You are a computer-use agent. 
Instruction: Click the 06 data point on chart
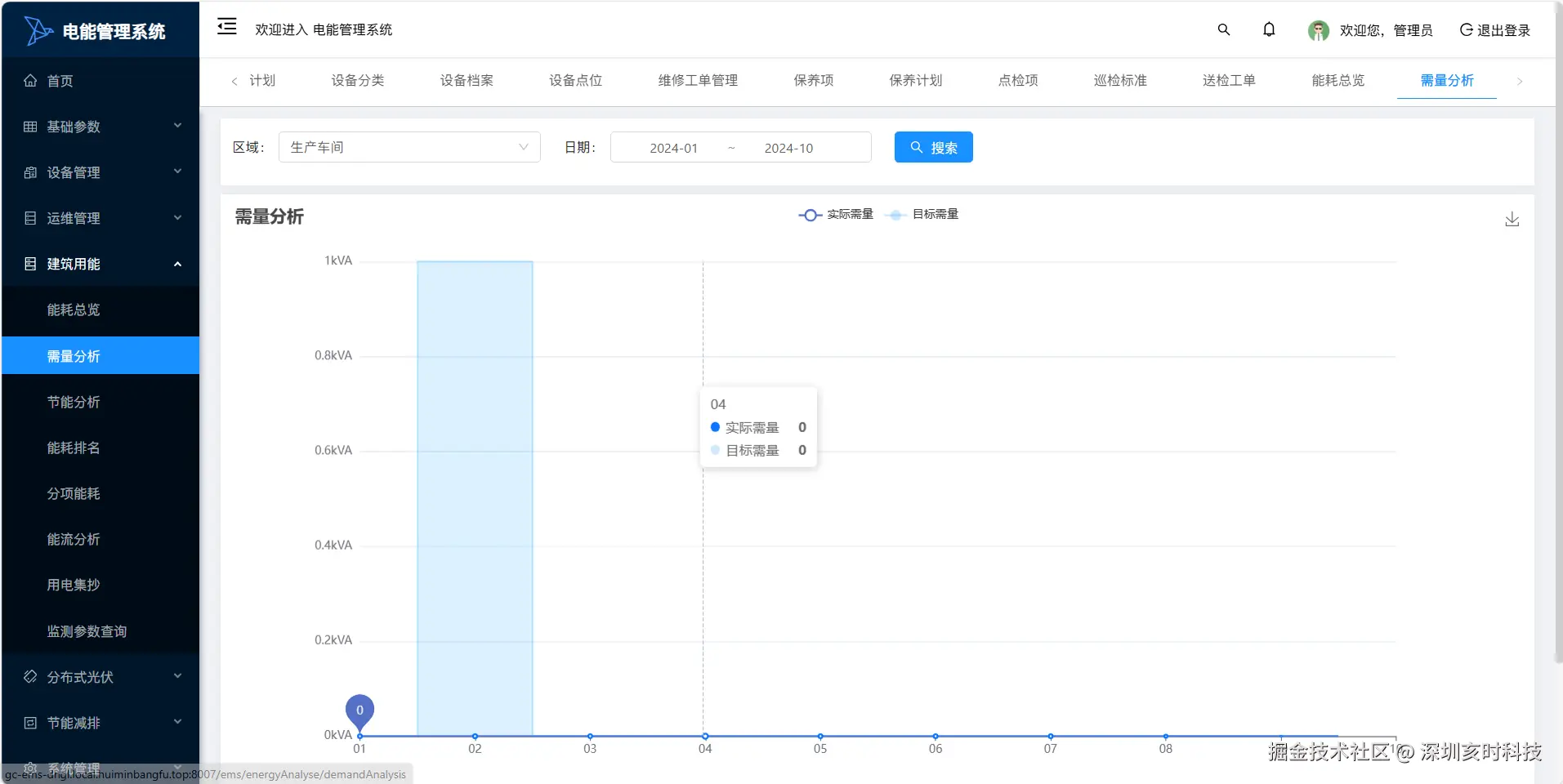click(936, 736)
